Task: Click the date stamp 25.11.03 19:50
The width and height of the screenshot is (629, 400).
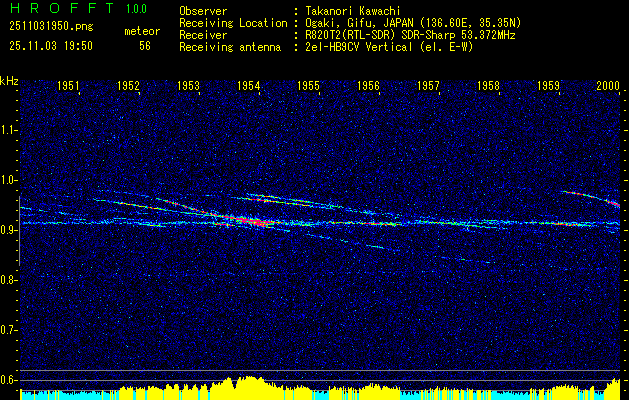Action: pyautogui.click(x=51, y=46)
